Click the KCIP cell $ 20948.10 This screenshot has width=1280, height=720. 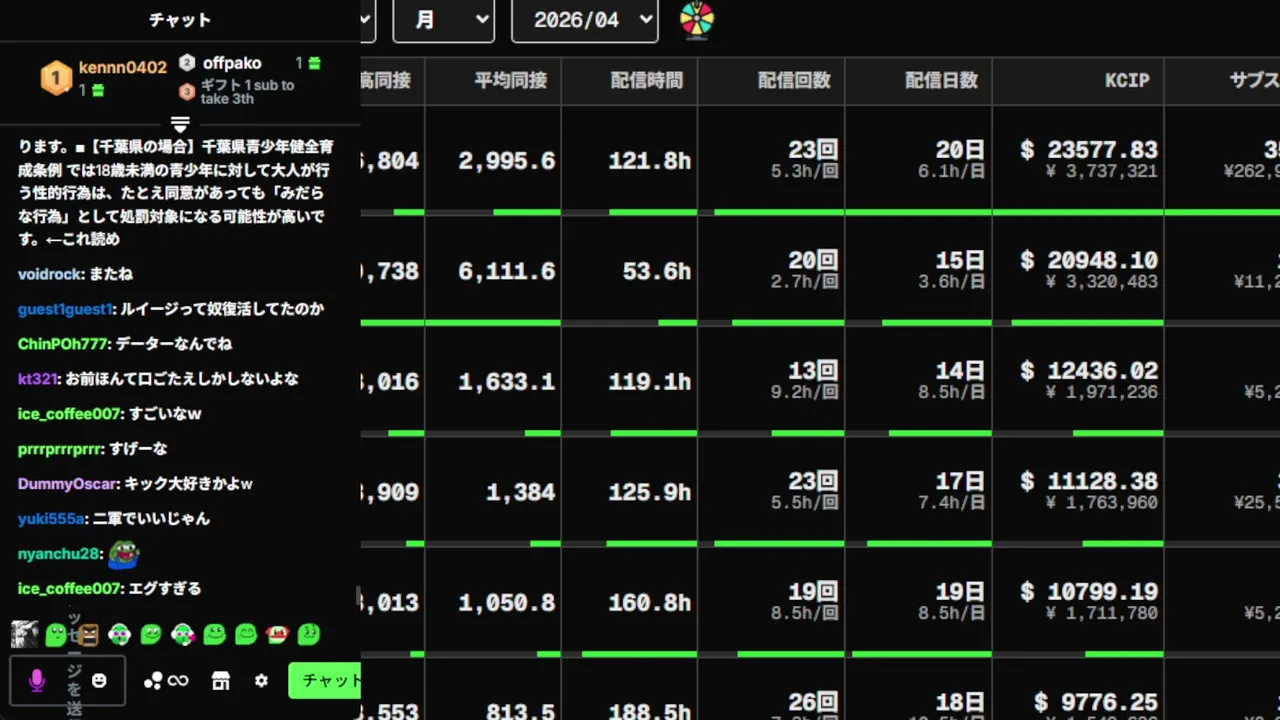1089,261
